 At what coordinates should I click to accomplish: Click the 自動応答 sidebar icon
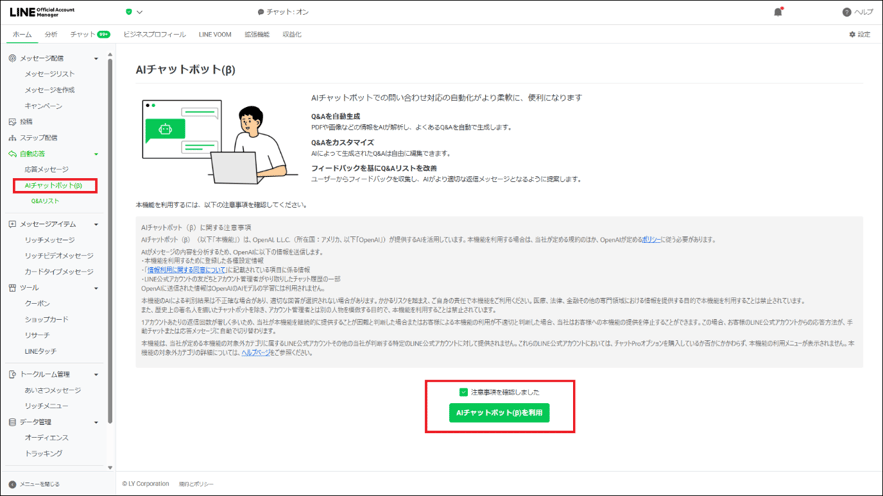point(12,154)
